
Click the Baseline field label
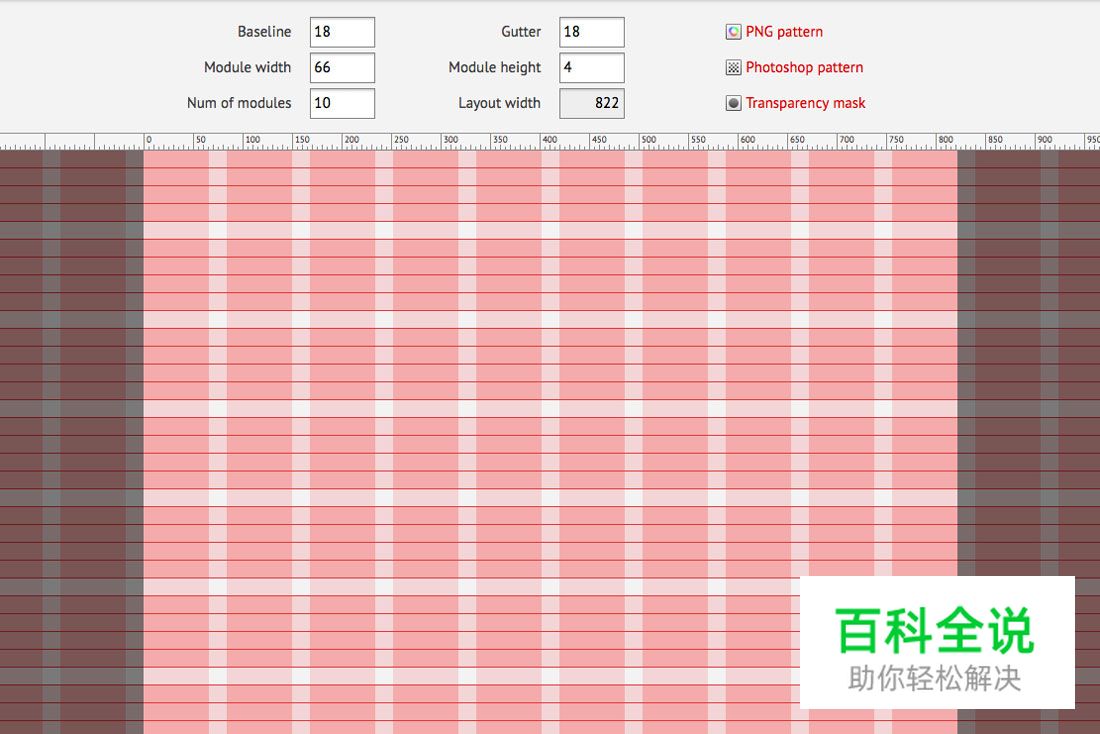coord(263,31)
